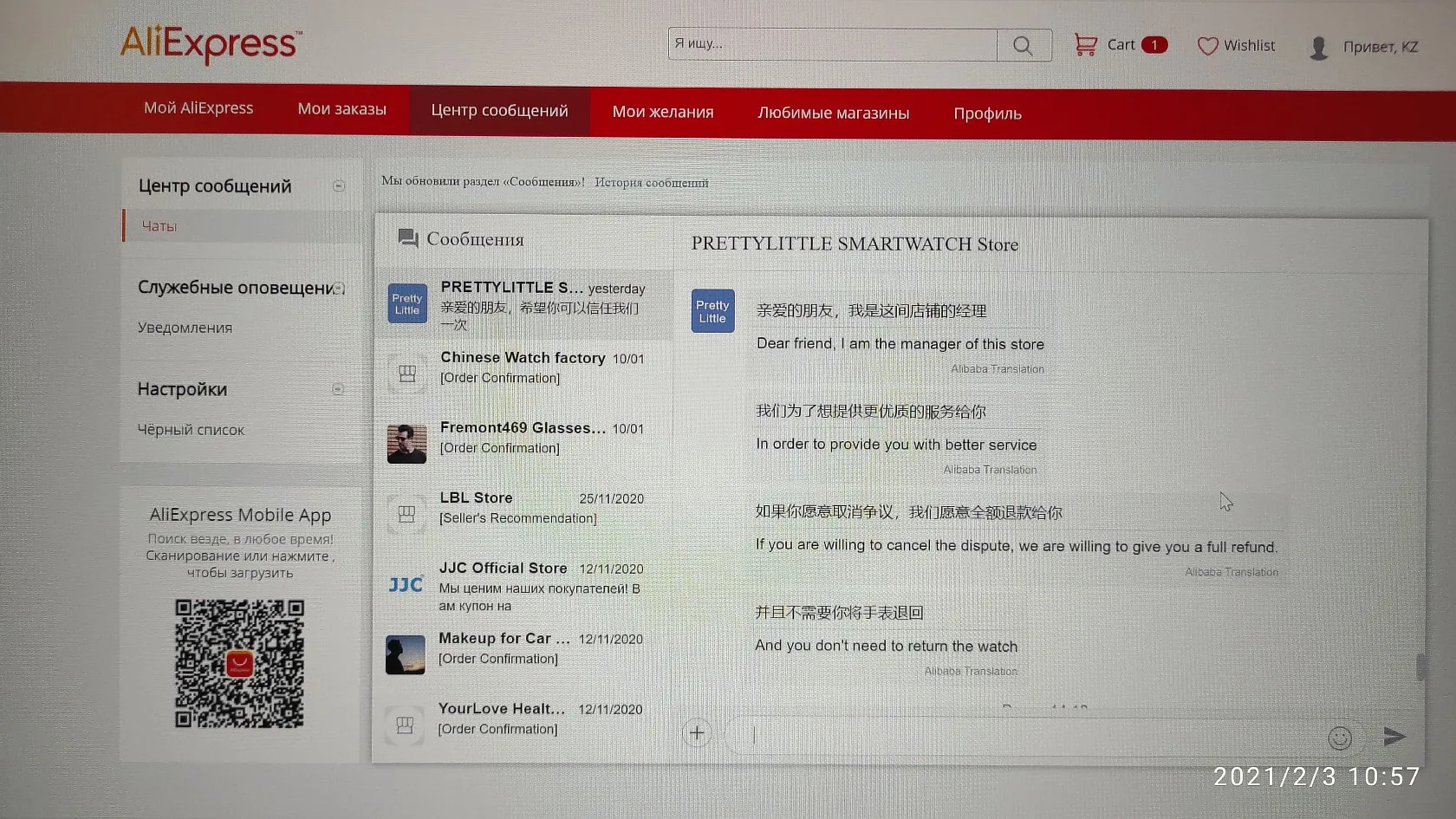This screenshot has height=819, width=1456.
Task: Click message 'And you don't need to return'
Action: (886, 647)
